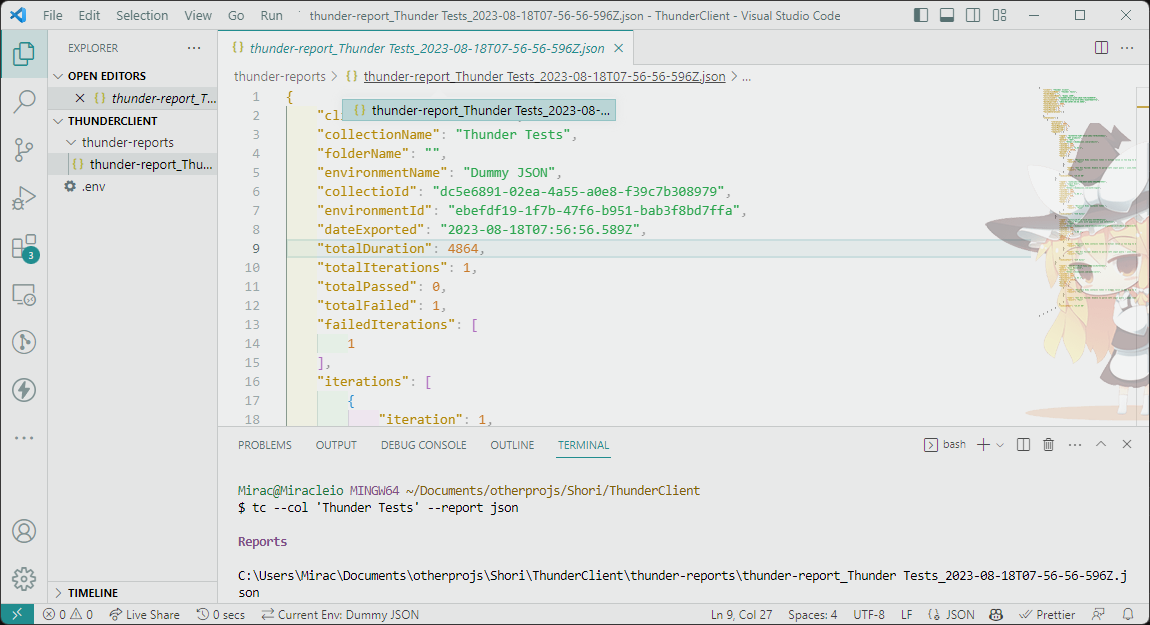Viewport: 1150px width, 625px height.
Task: Toggle secondary side bar visibility
Action: (x=973, y=15)
